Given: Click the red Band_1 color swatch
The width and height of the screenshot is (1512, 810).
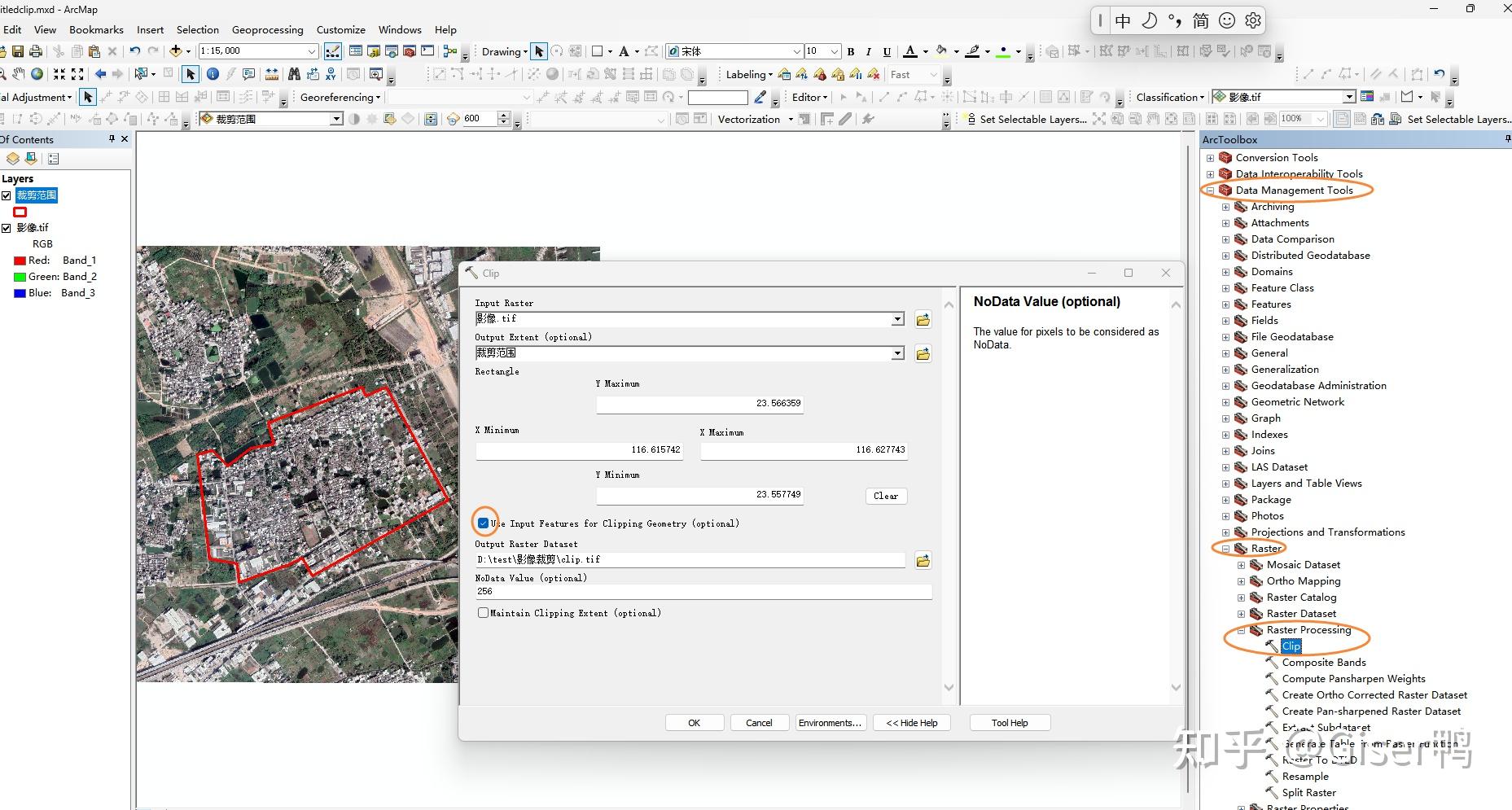Looking at the screenshot, I should coord(20,261).
